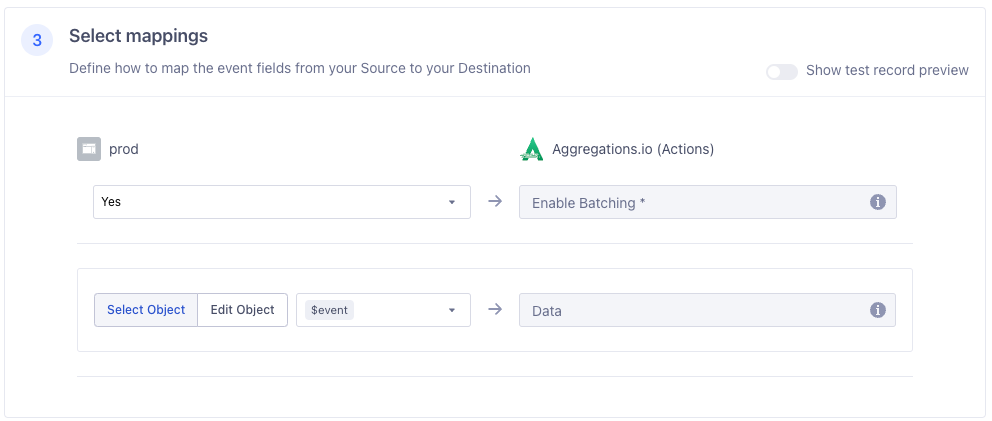Click the Select mappings heading
The image size is (992, 421).
(138, 36)
